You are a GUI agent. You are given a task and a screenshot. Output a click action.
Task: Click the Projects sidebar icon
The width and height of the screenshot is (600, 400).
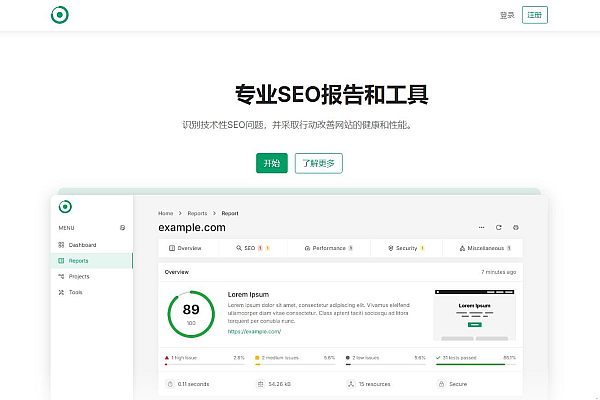(61, 276)
